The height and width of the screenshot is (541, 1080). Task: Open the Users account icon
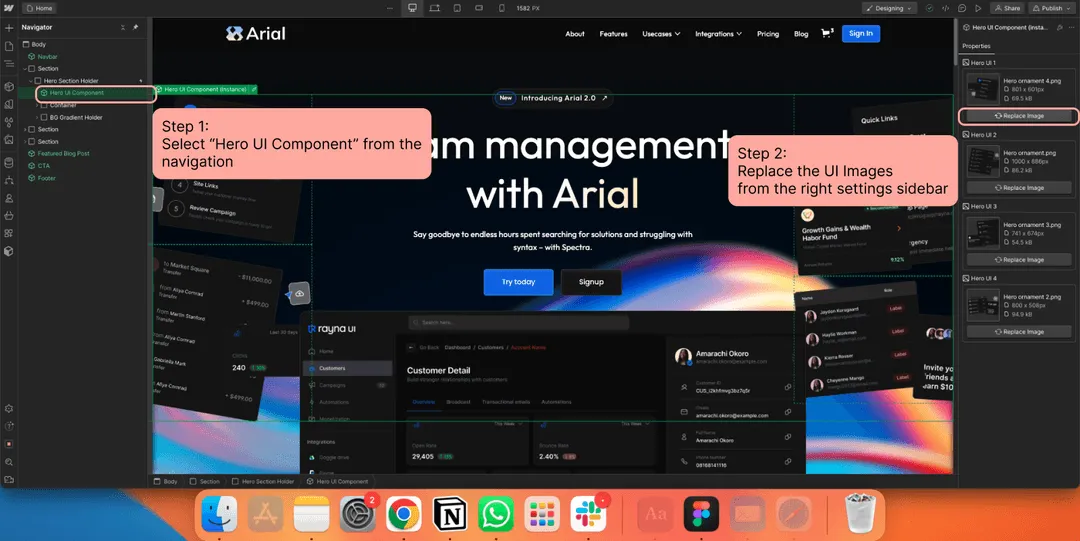coord(8,198)
